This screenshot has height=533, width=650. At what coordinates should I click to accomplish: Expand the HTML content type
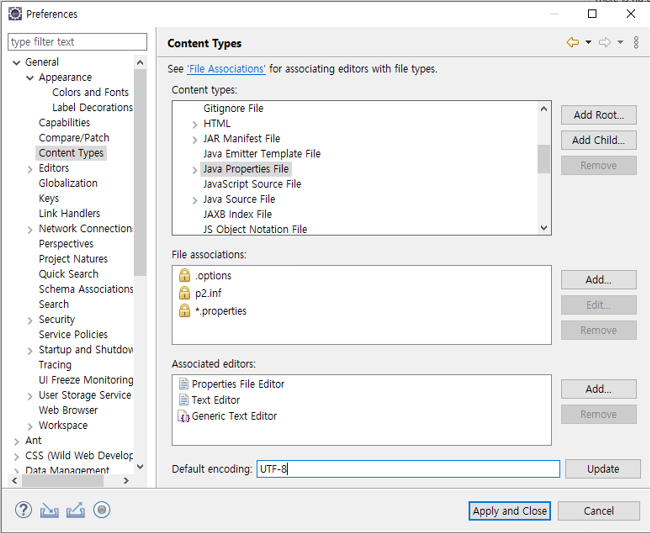194,124
